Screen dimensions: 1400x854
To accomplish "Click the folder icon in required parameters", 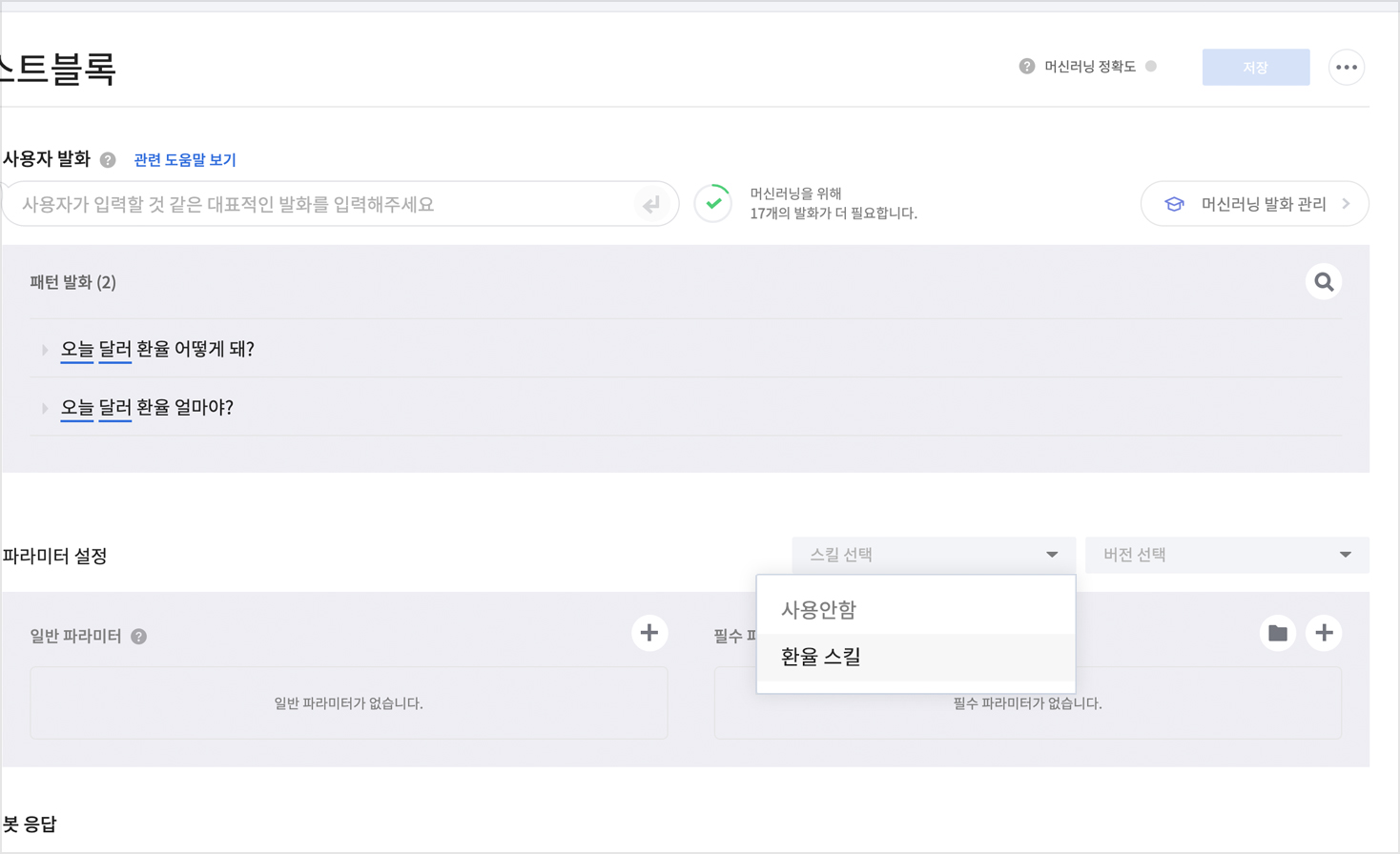I will point(1277,633).
